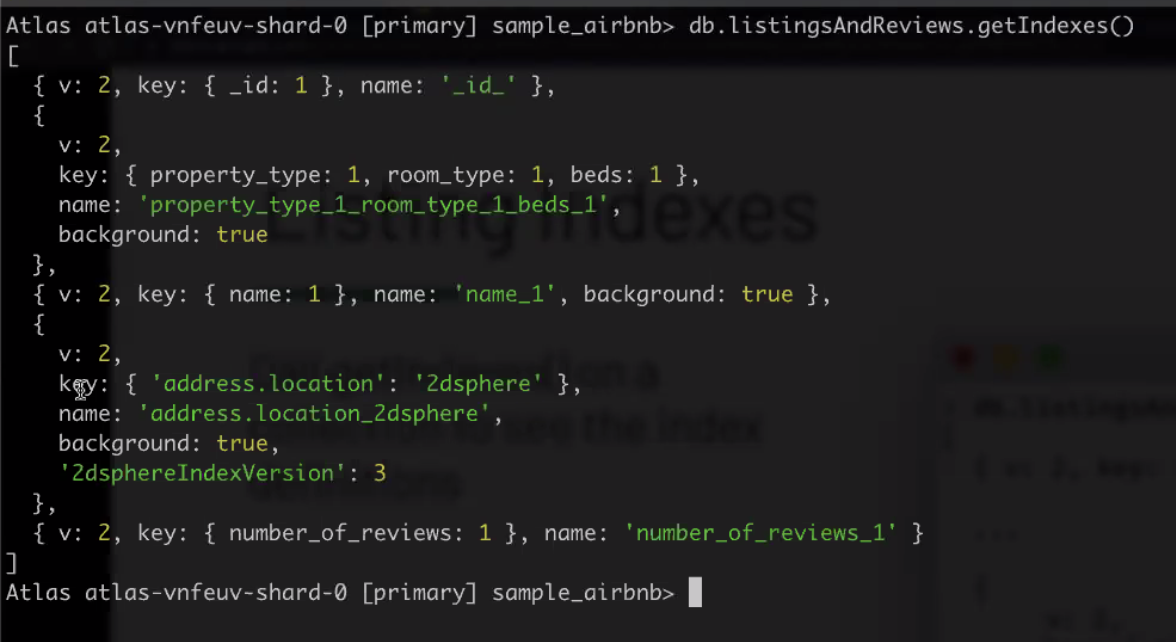Click the 'property_type_1_room_type_1_beds_1' index name
The width and height of the screenshot is (1176, 642).
pos(373,206)
